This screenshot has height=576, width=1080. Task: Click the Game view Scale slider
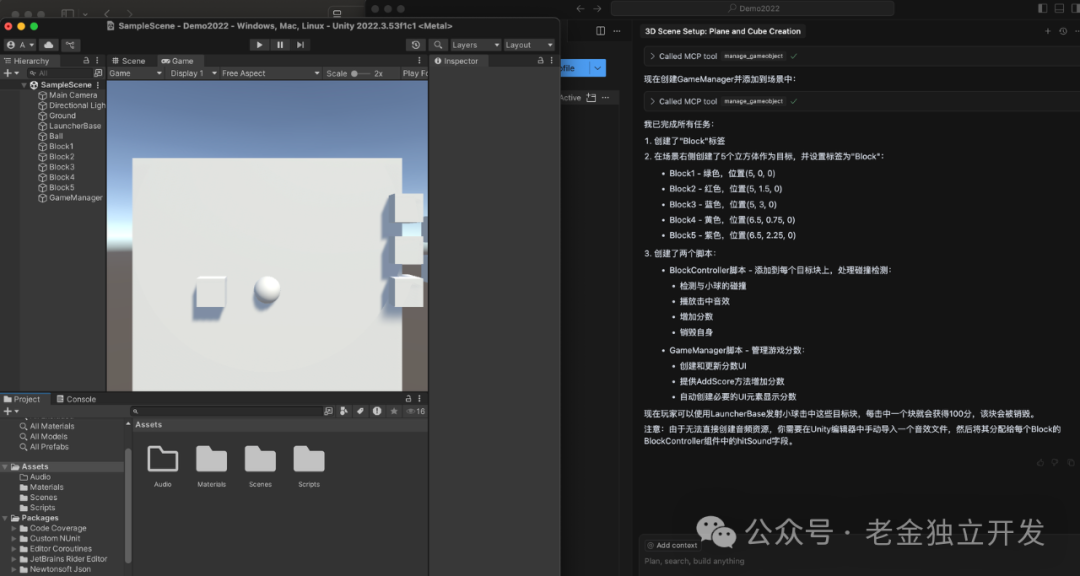360,73
